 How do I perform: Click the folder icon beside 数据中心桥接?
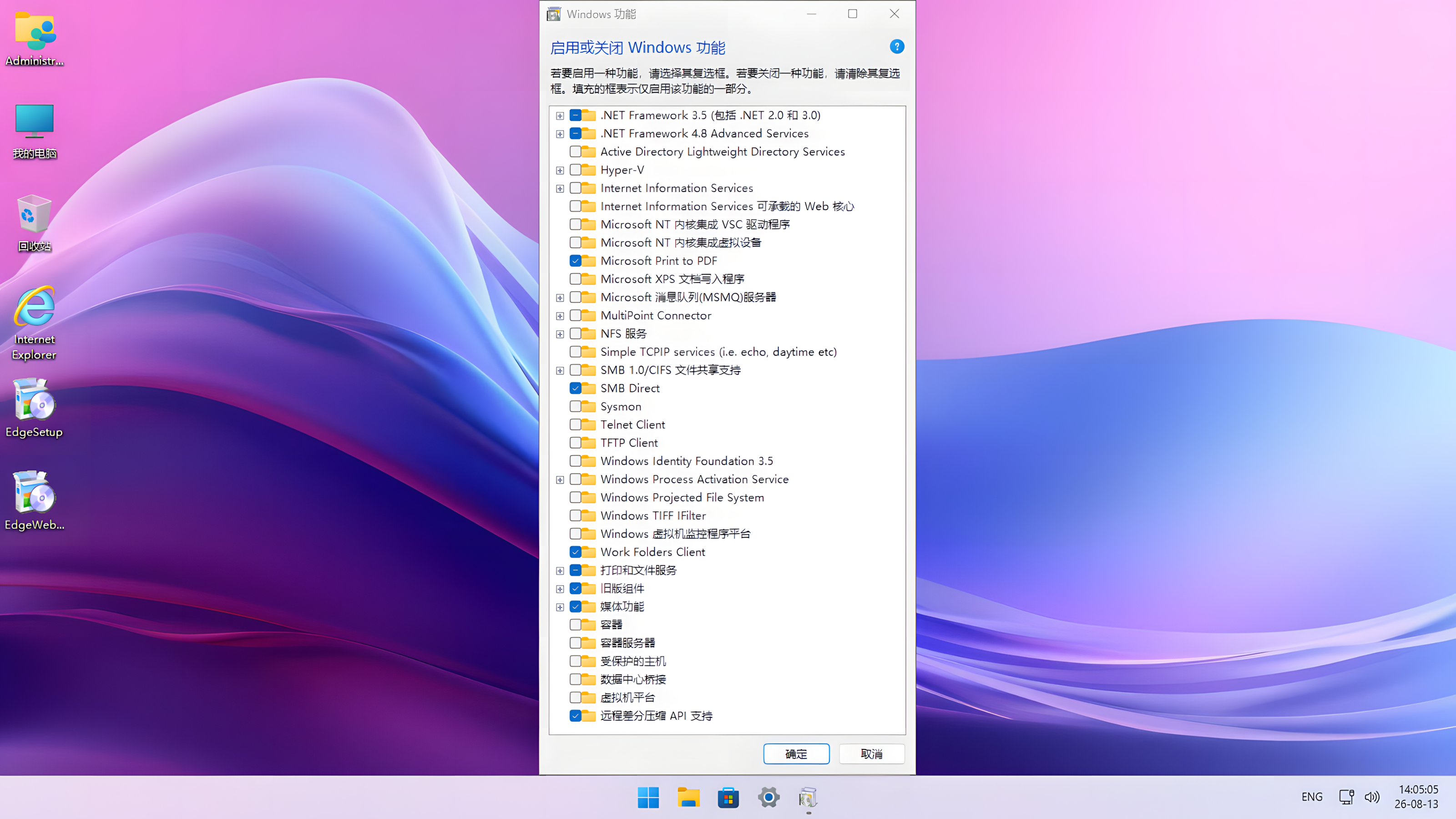coord(589,679)
